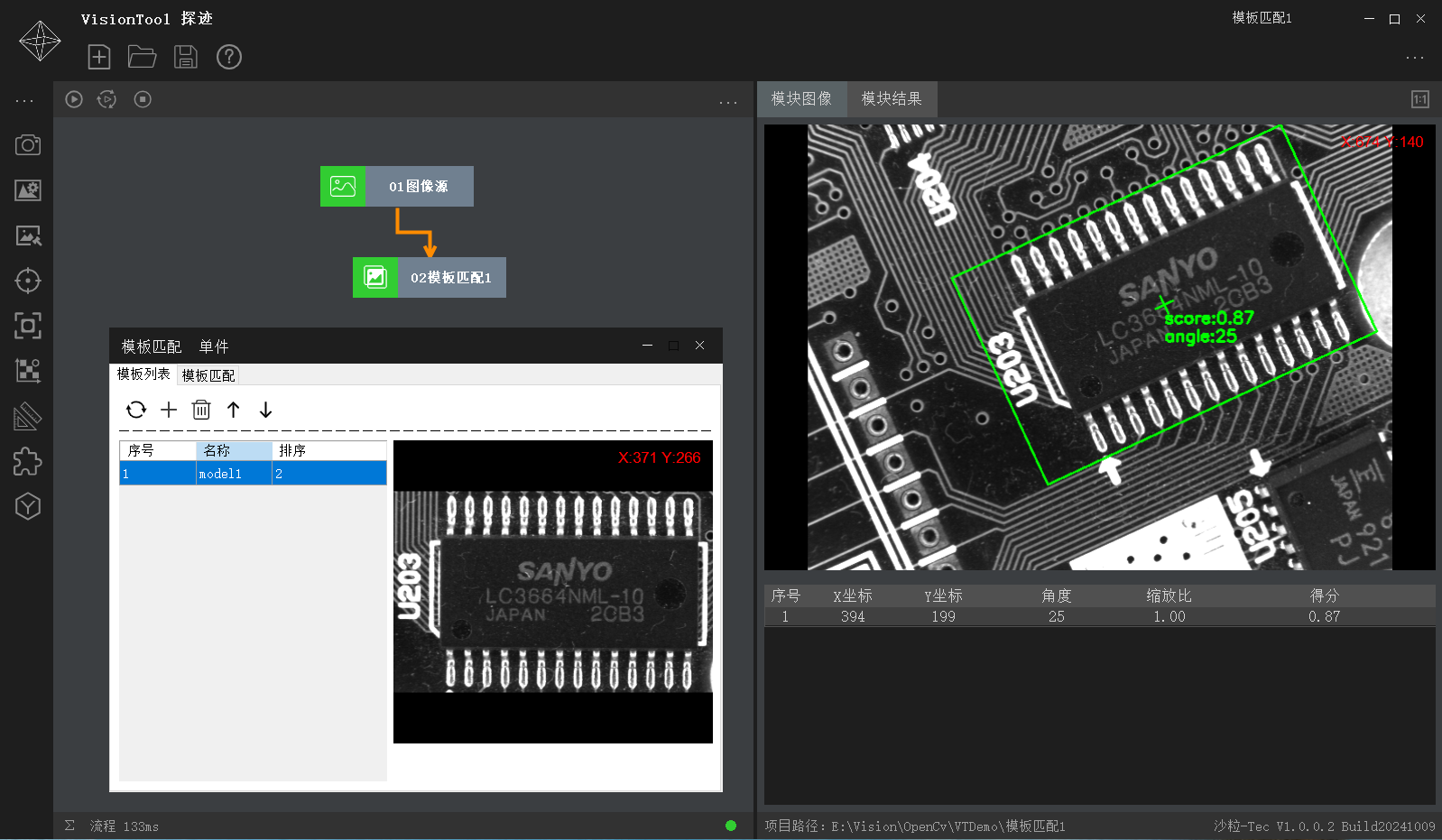Refresh the template list icon
The width and height of the screenshot is (1442, 840).
point(136,410)
